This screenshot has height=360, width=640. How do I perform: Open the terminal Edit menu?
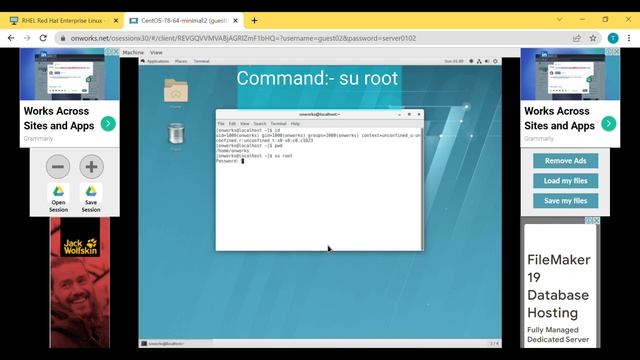coord(232,123)
